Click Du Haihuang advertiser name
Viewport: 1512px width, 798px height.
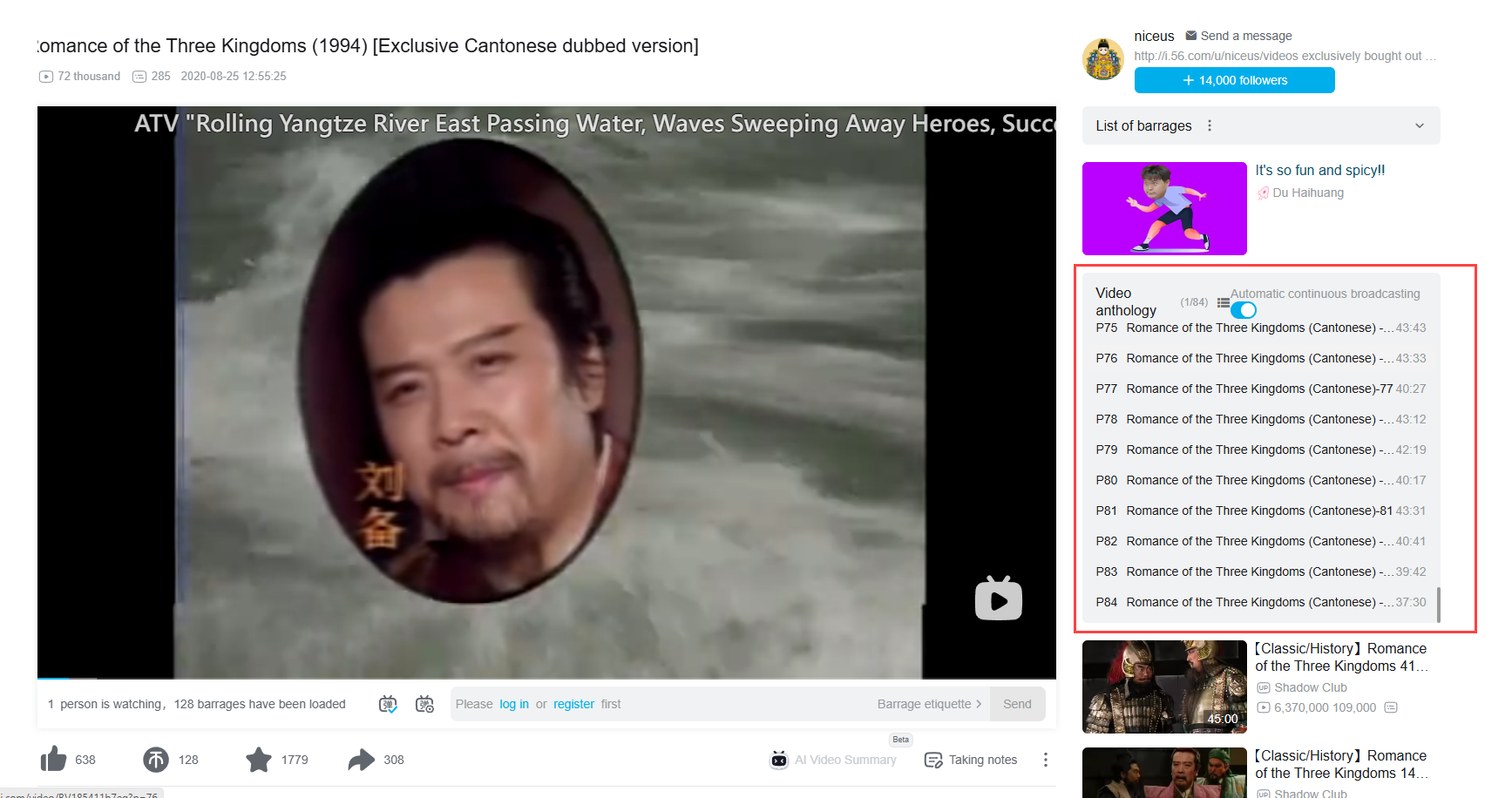(x=1308, y=193)
